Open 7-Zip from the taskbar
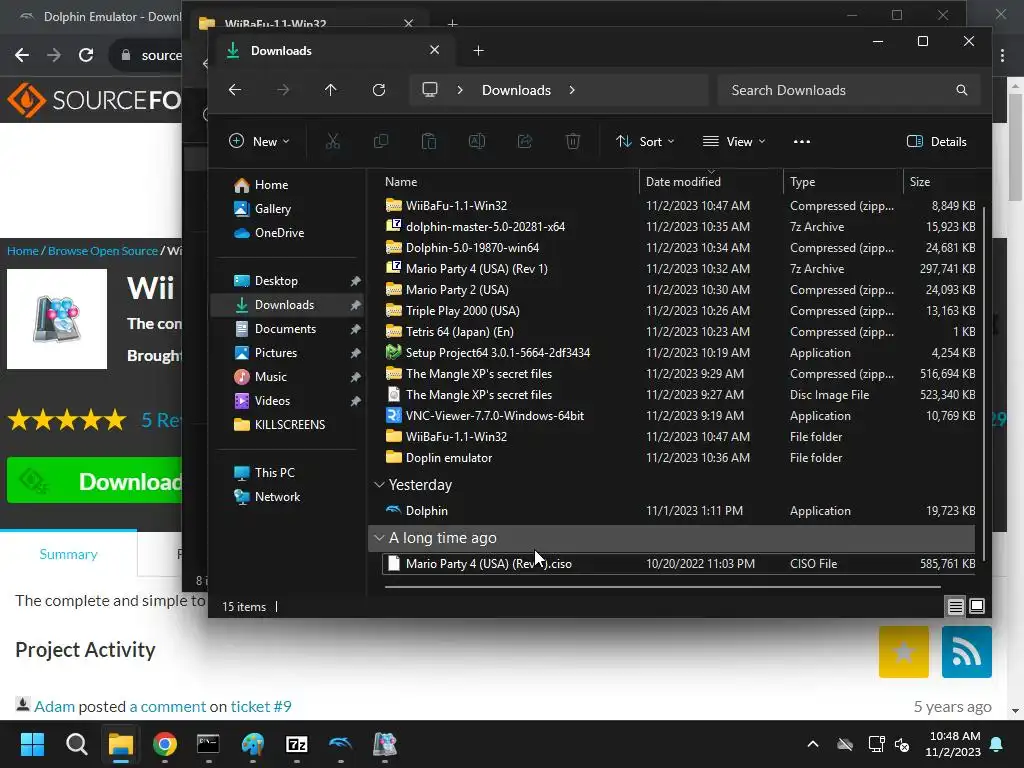Viewport: 1024px width, 768px height. tap(296, 744)
